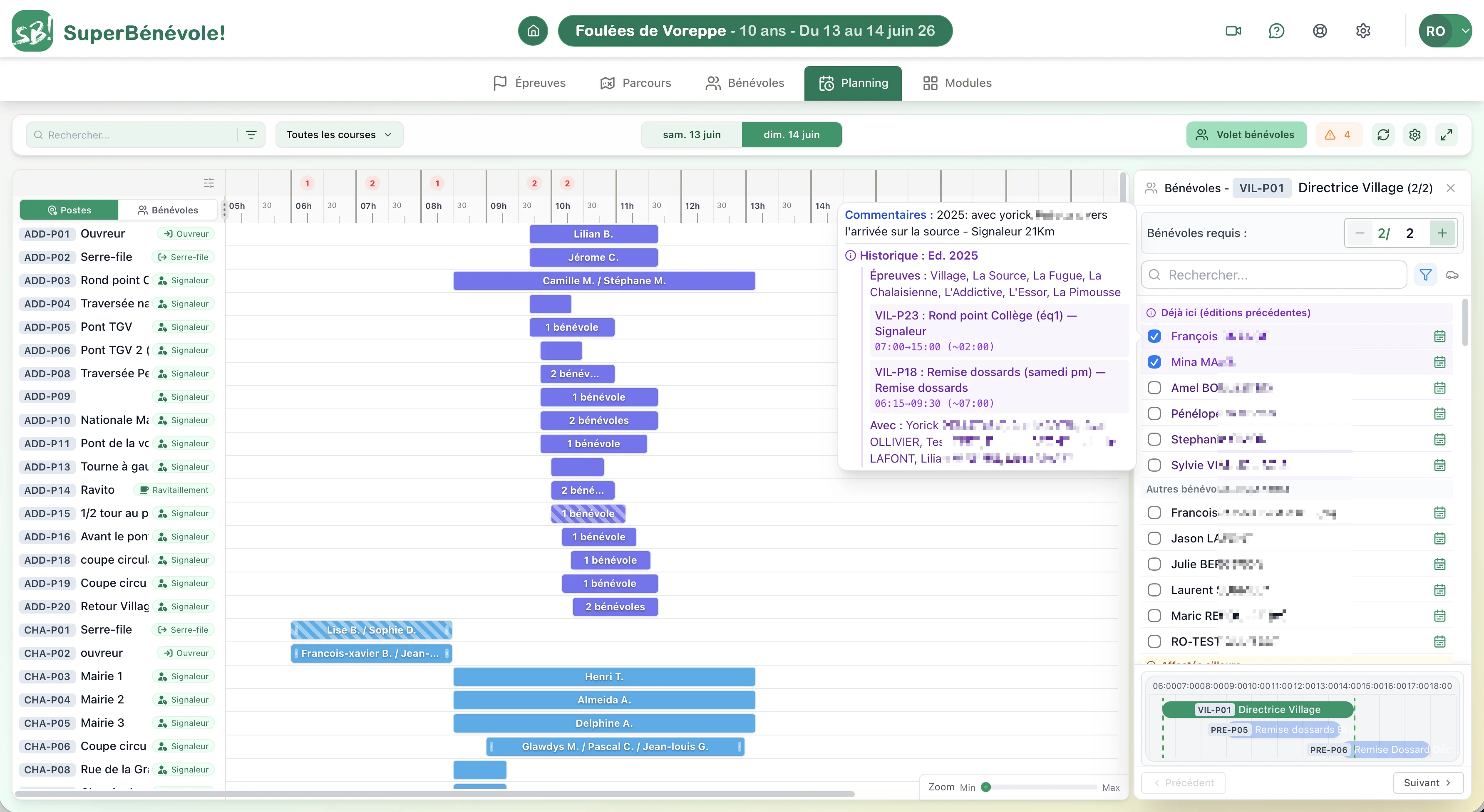Click the horizontal timeline scrollbar
Viewport: 1484px width, 812px height.
(x=435, y=794)
